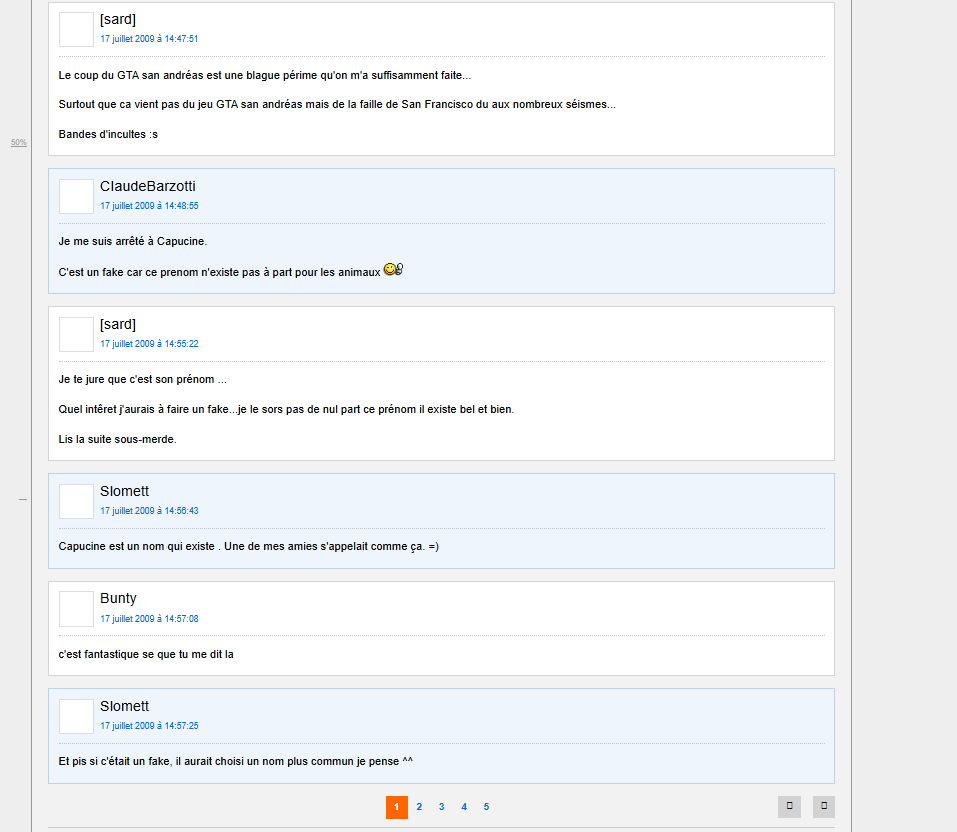The image size is (957, 832).
Task: Click the last grey square button after pagination
Action: [824, 806]
